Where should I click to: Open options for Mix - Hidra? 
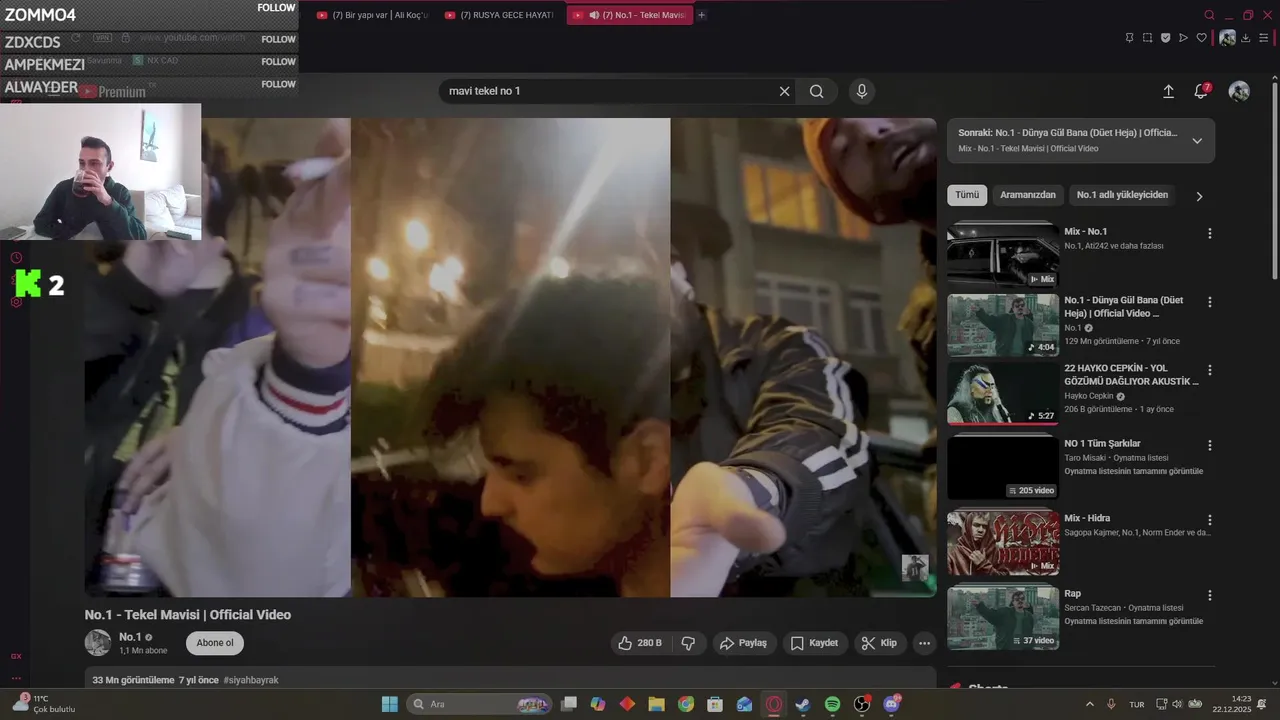pyautogui.click(x=1209, y=520)
